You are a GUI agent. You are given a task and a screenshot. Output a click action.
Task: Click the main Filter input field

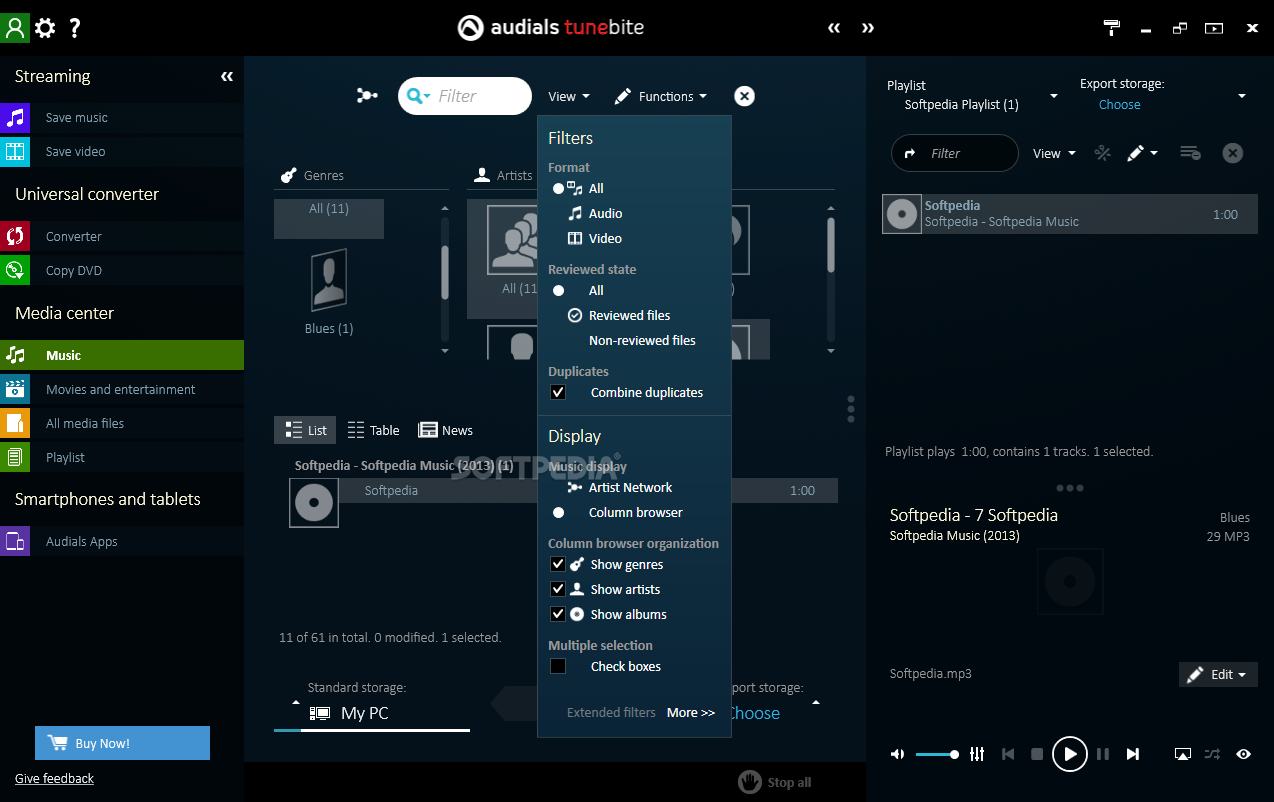465,96
